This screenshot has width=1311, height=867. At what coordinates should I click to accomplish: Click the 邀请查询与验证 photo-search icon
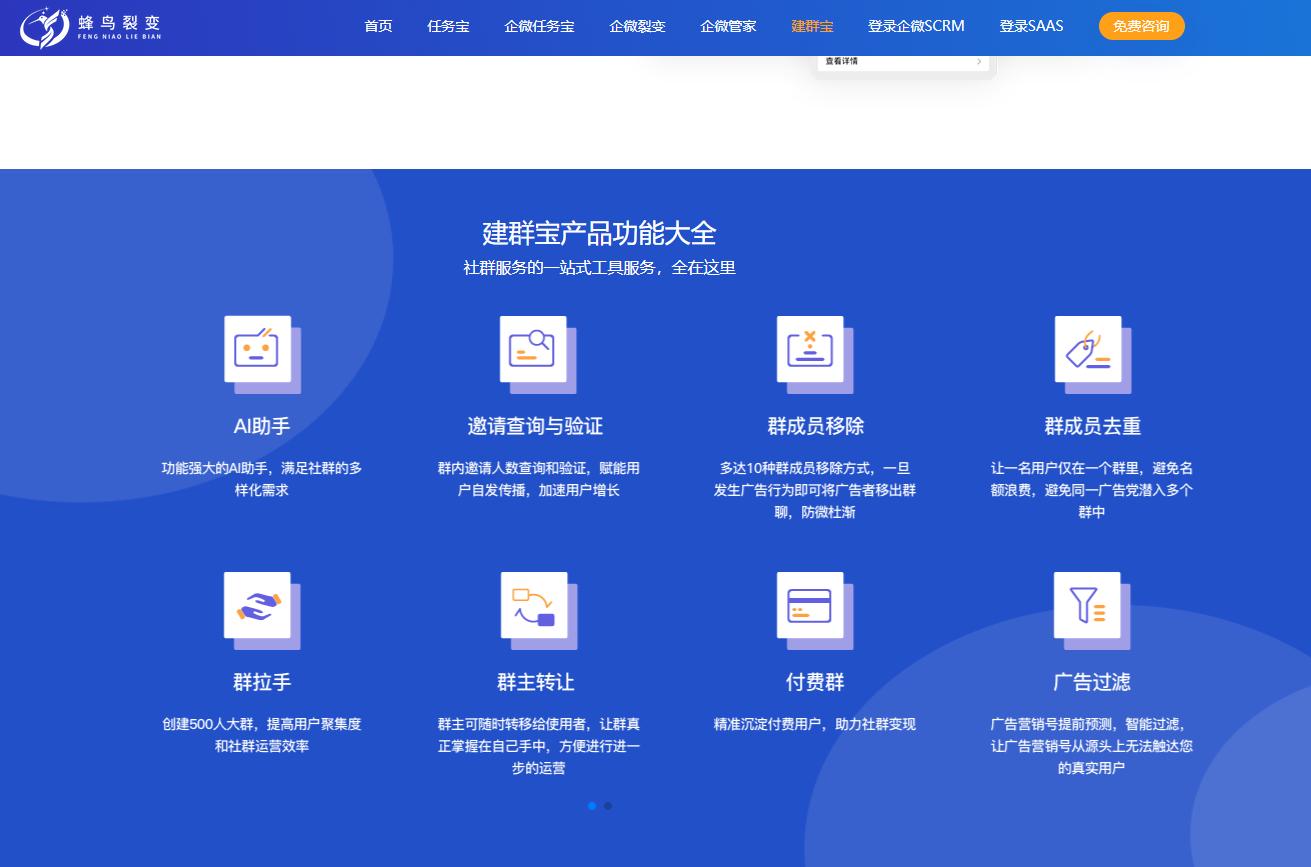(x=533, y=351)
